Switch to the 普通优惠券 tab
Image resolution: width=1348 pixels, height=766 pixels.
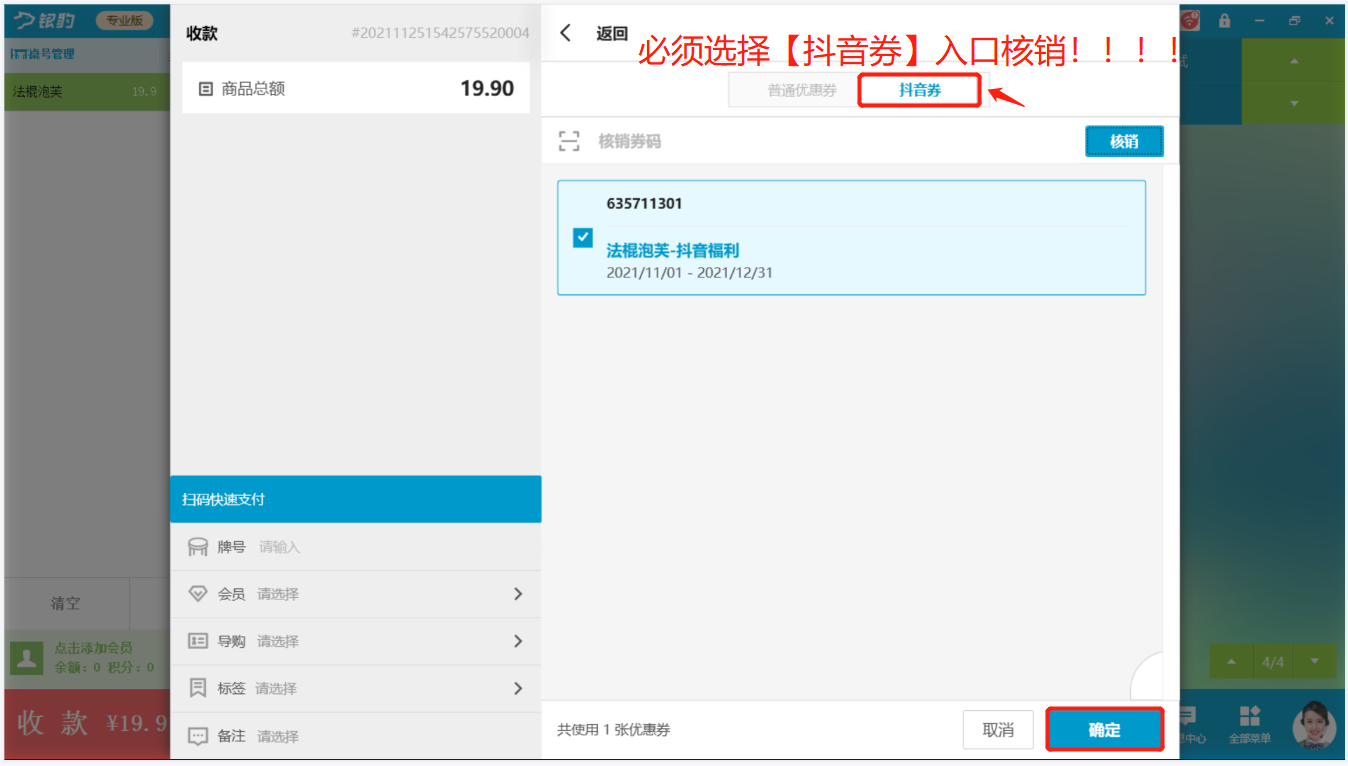(802, 90)
